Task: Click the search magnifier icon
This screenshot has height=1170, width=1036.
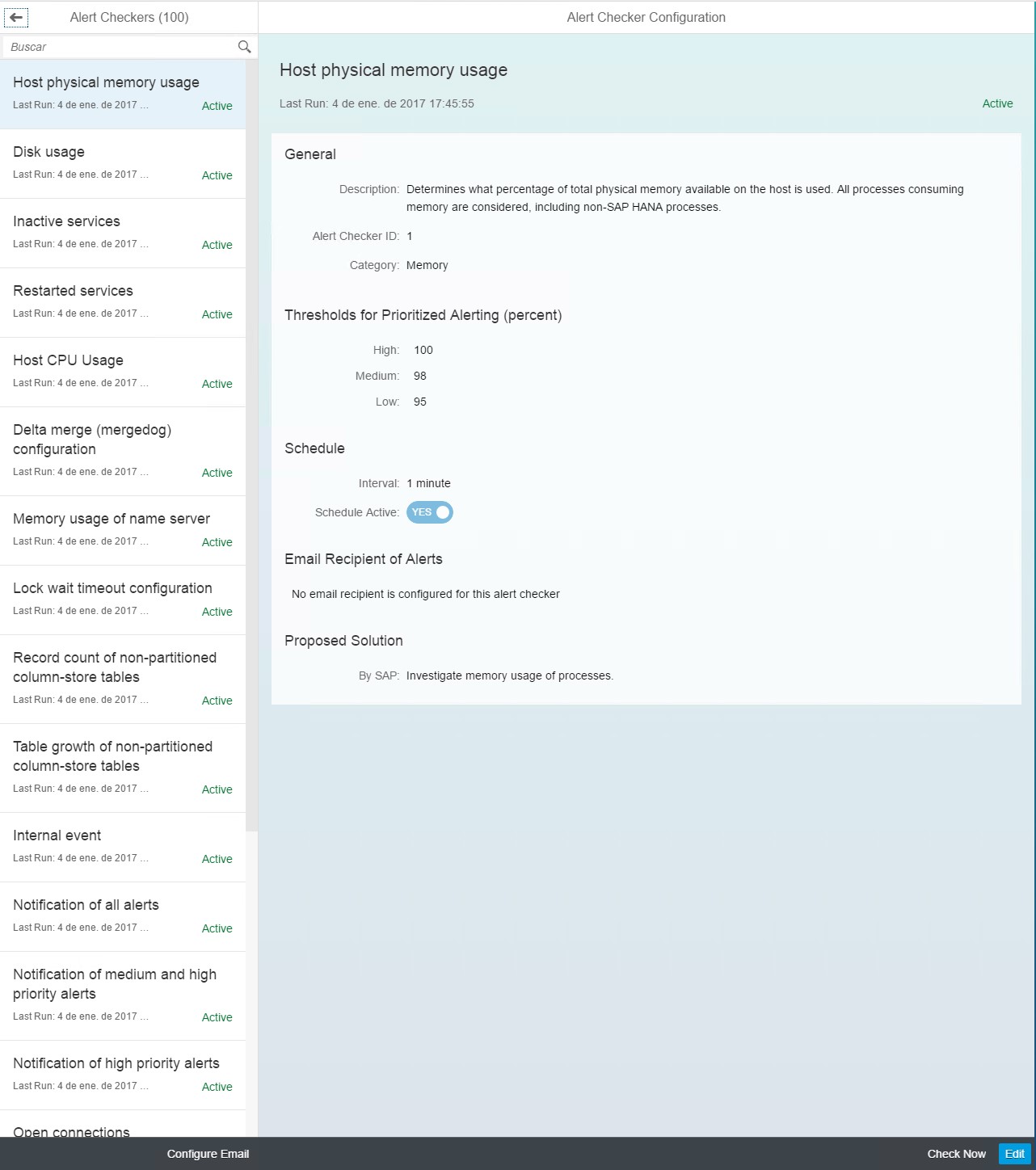Action: (244, 47)
